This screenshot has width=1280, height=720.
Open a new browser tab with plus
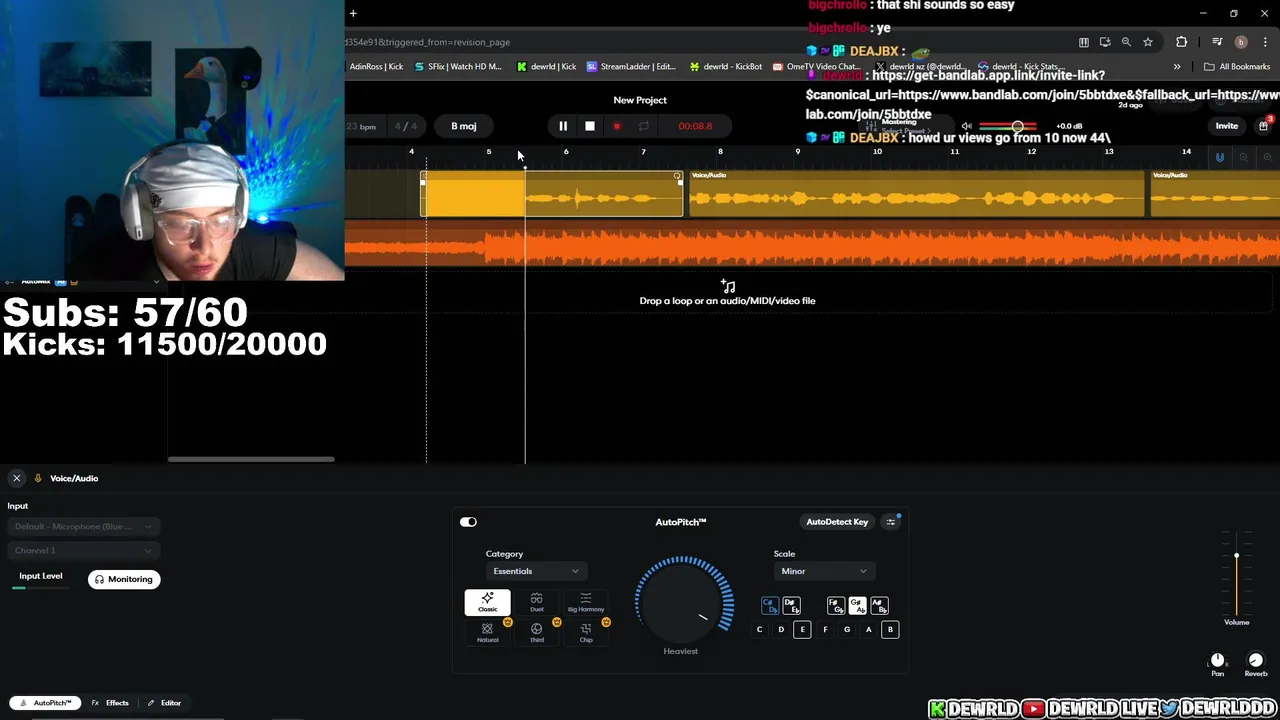[x=353, y=13]
